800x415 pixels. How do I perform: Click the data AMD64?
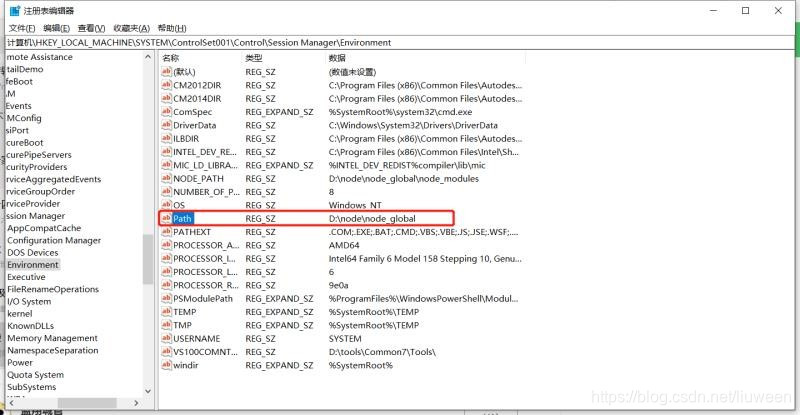click(344, 245)
